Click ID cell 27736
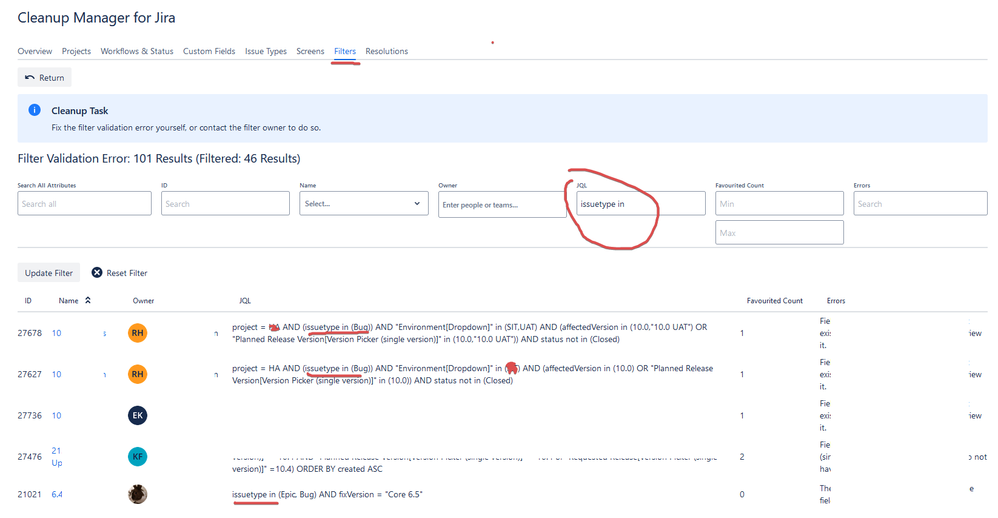 pyautogui.click(x=29, y=416)
